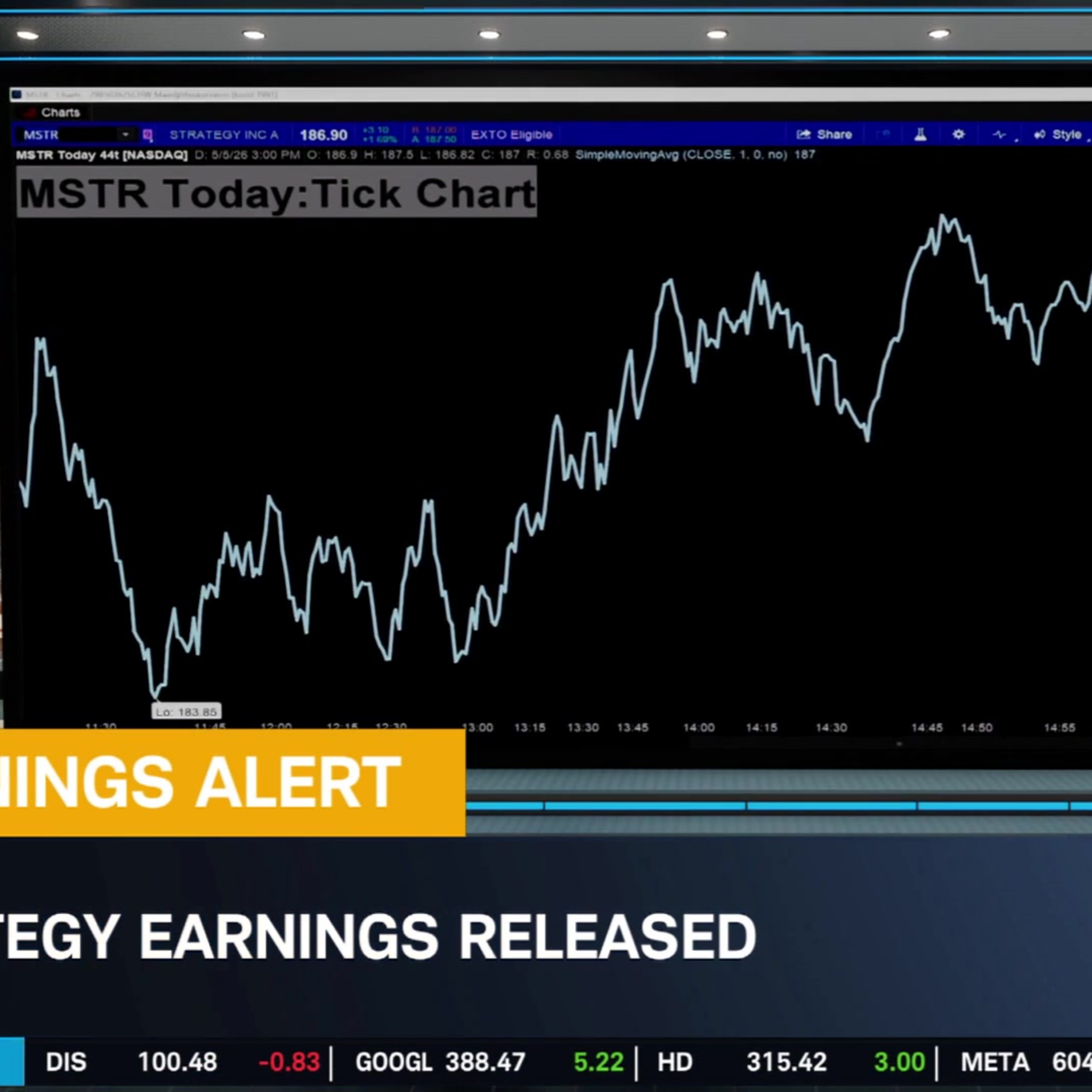Click the L: 186.82 low value
Image resolution: width=1092 pixels, height=1092 pixels.
click(x=448, y=154)
